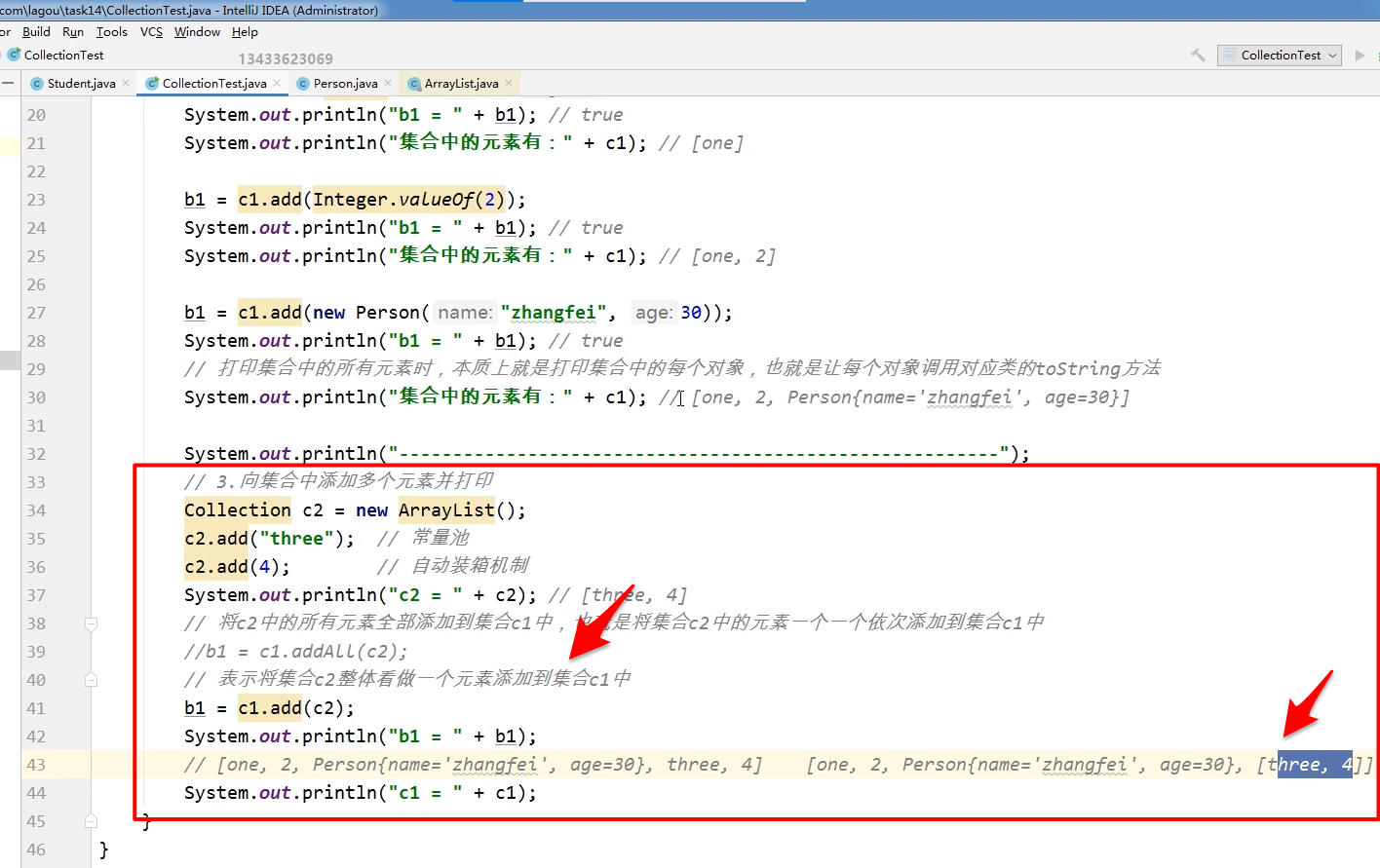Click the ArrayList.java library class icon
This screenshot has height=868, width=1380.
point(414,84)
